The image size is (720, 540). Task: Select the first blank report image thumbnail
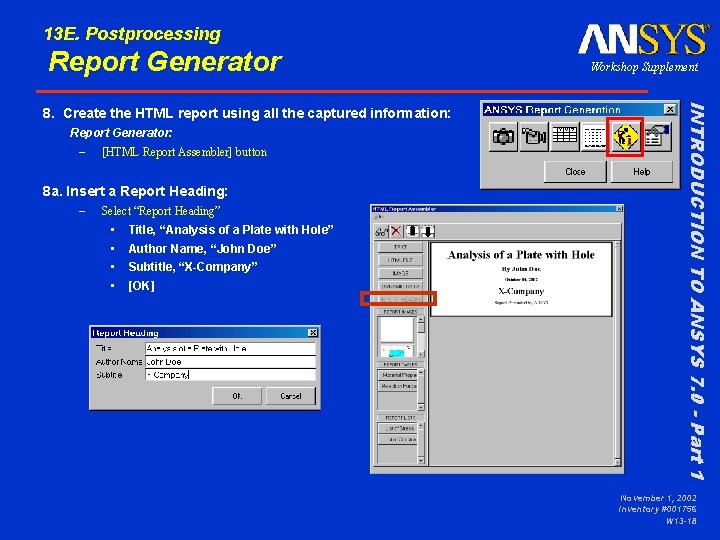point(397,329)
